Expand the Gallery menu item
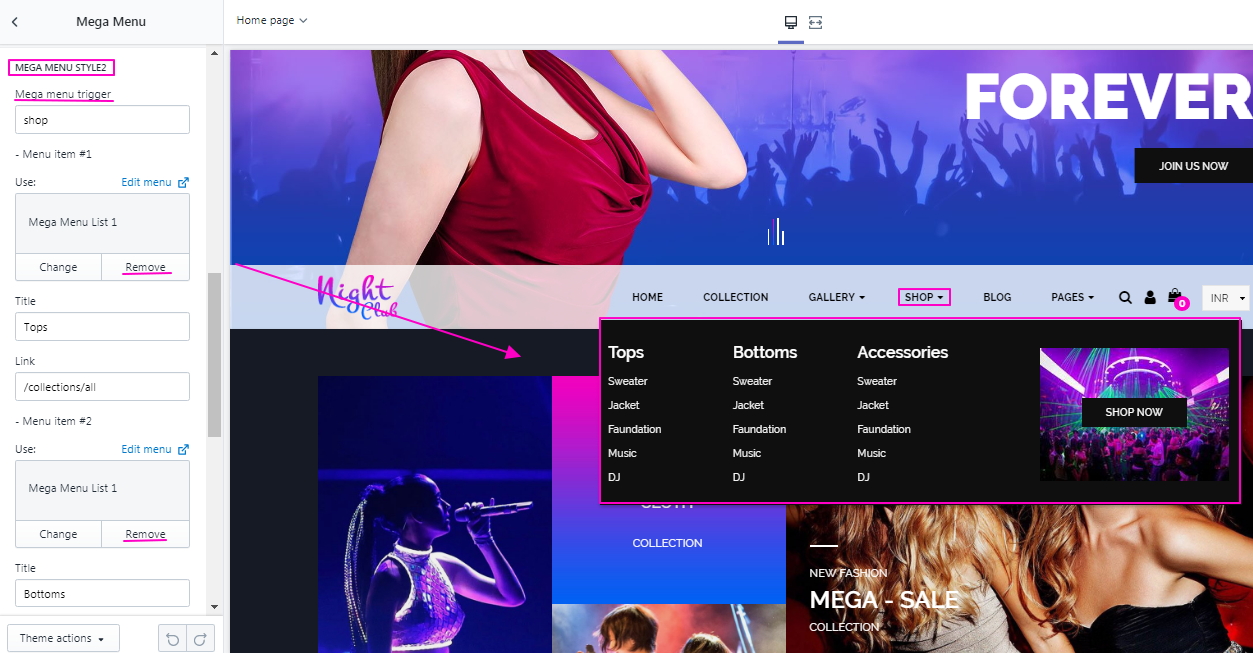1253x653 pixels. tap(836, 297)
